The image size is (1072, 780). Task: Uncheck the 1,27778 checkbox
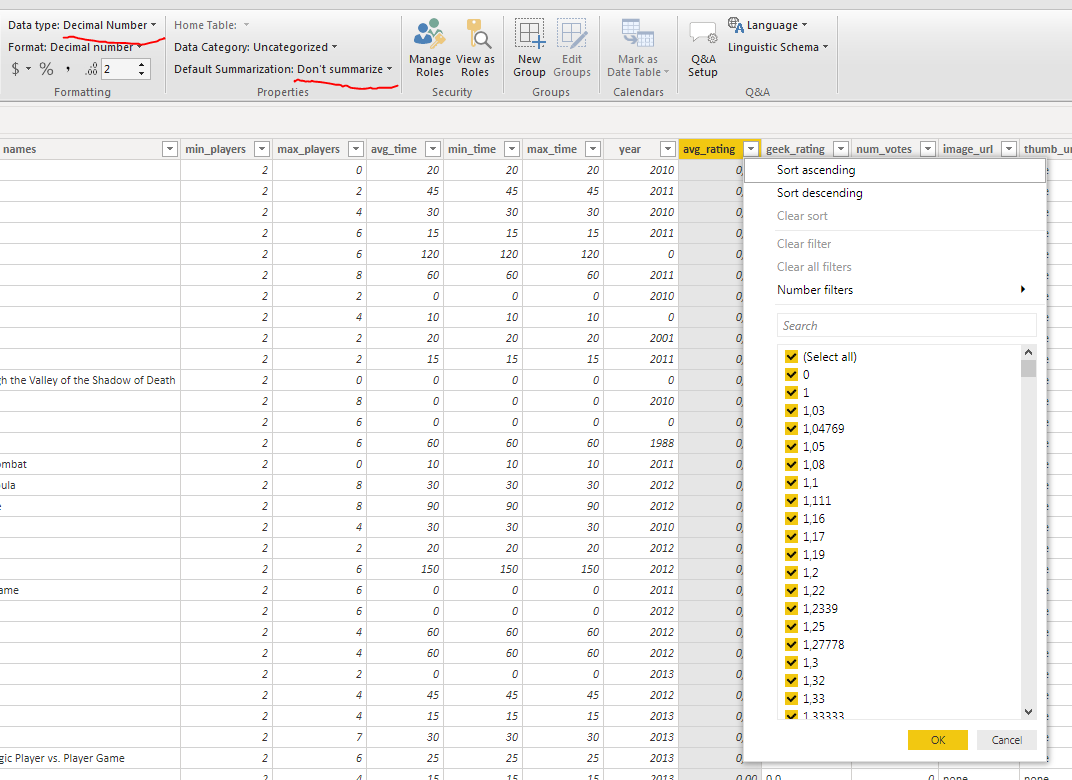point(792,645)
